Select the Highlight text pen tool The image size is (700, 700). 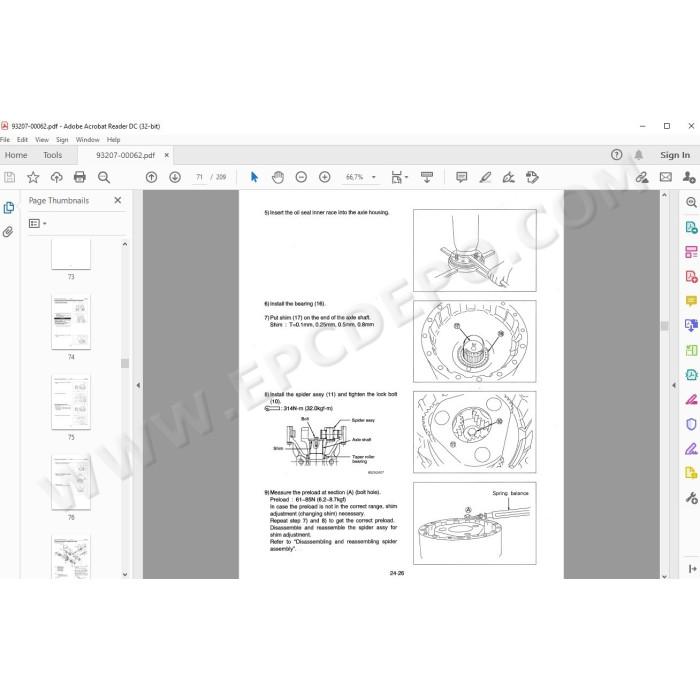click(485, 177)
